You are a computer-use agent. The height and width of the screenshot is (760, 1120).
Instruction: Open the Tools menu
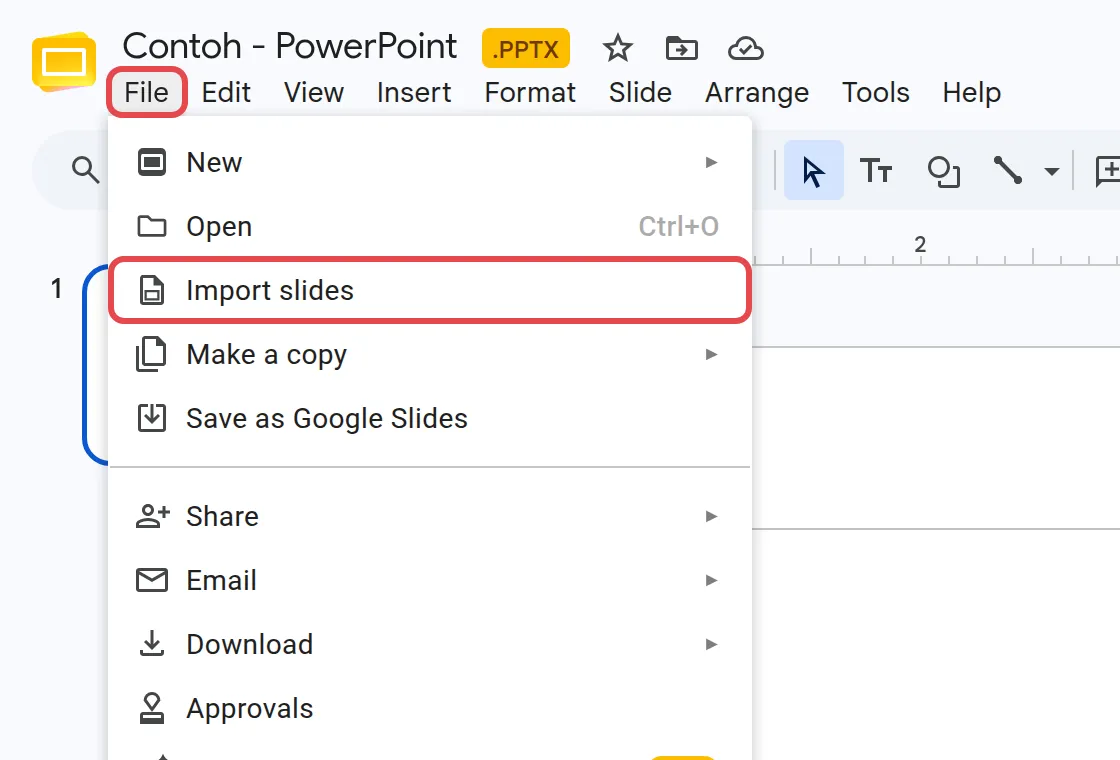click(x=876, y=92)
